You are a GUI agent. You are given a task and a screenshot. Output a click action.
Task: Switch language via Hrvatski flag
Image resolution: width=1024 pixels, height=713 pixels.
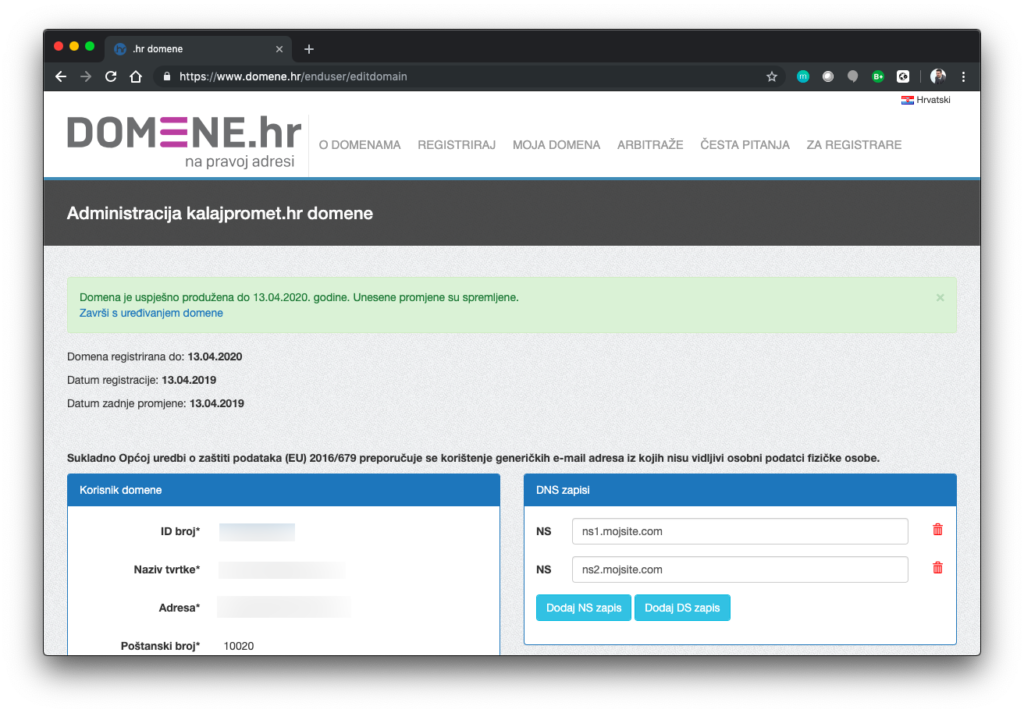click(x=925, y=100)
